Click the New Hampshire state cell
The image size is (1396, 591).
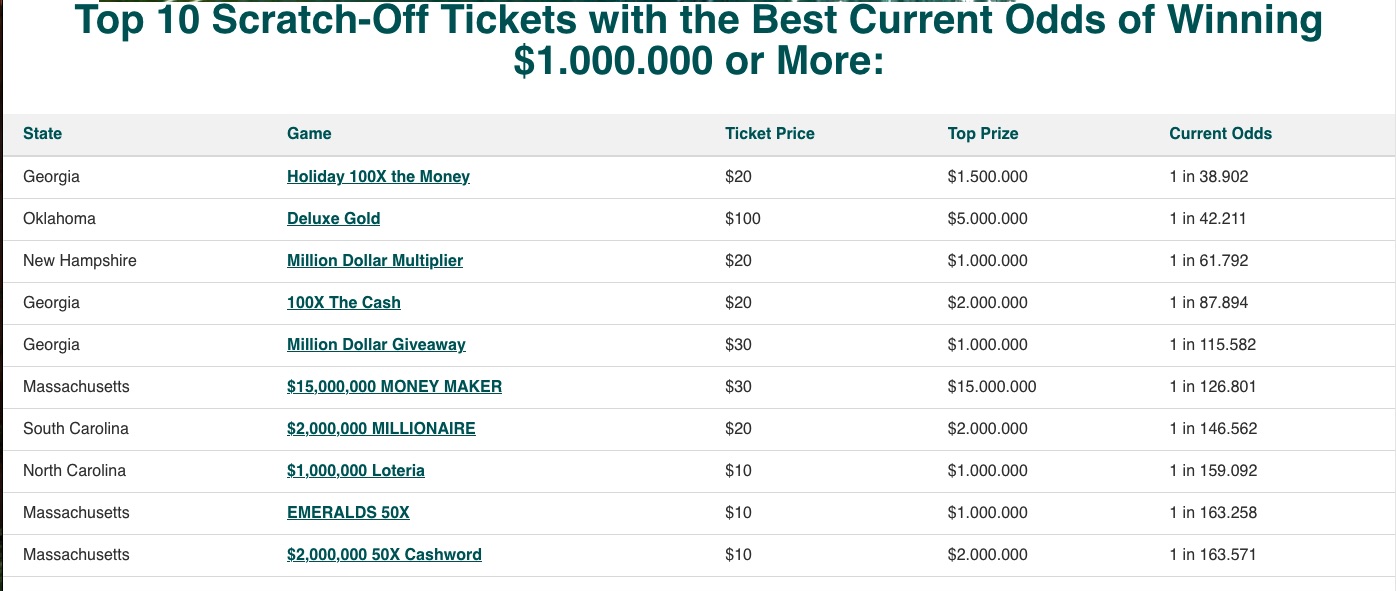[x=79, y=261]
